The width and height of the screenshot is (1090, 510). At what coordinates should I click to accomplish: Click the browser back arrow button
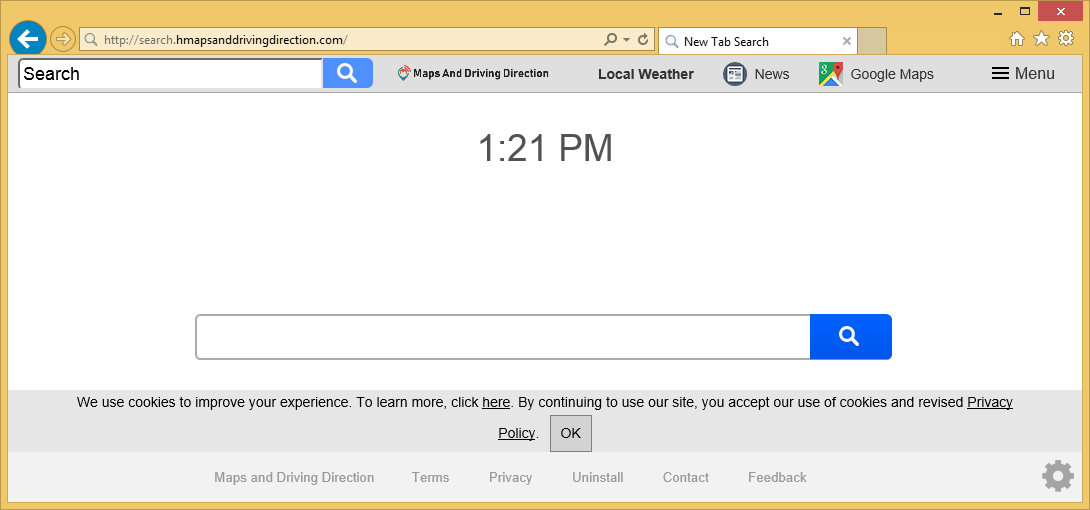point(28,39)
